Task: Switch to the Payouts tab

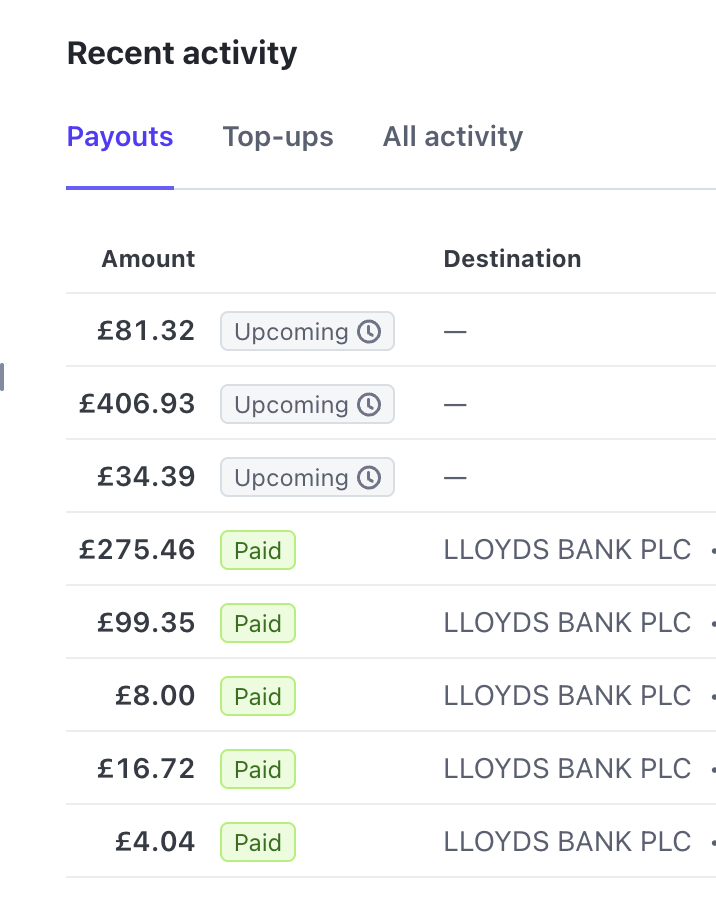Action: click(x=120, y=137)
